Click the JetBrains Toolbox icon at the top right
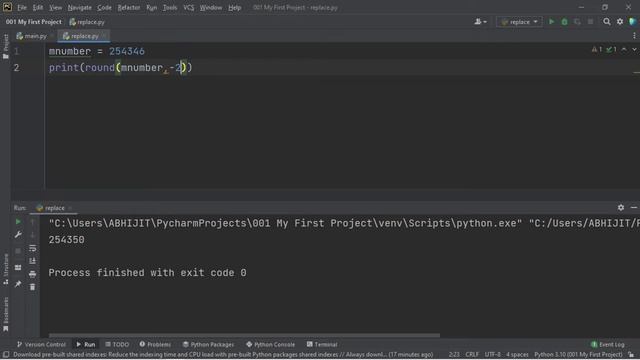Image resolution: width=640 pixels, height=360 pixels. (633, 22)
